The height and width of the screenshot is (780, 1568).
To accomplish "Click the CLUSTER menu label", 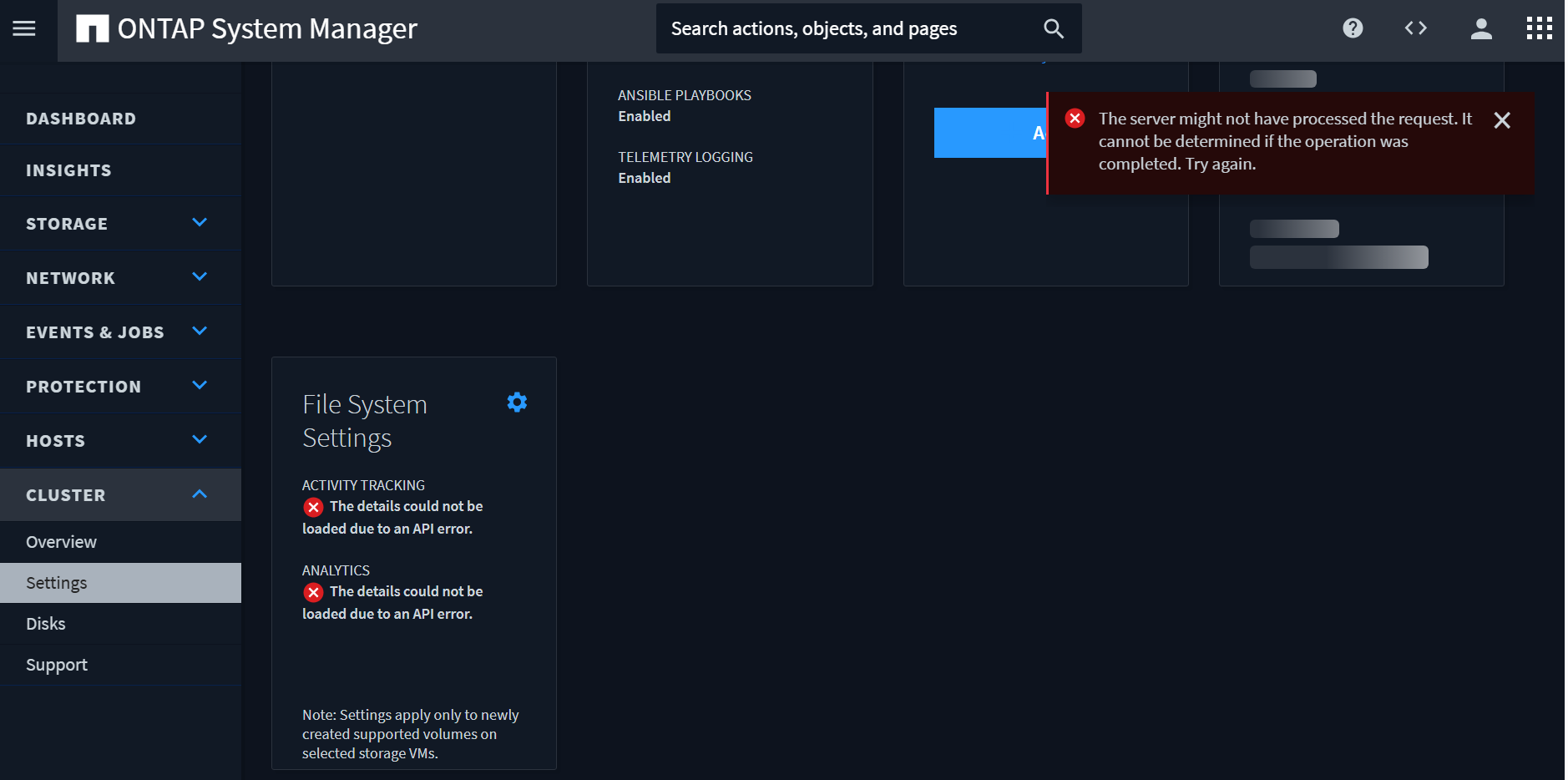I will click(x=66, y=495).
